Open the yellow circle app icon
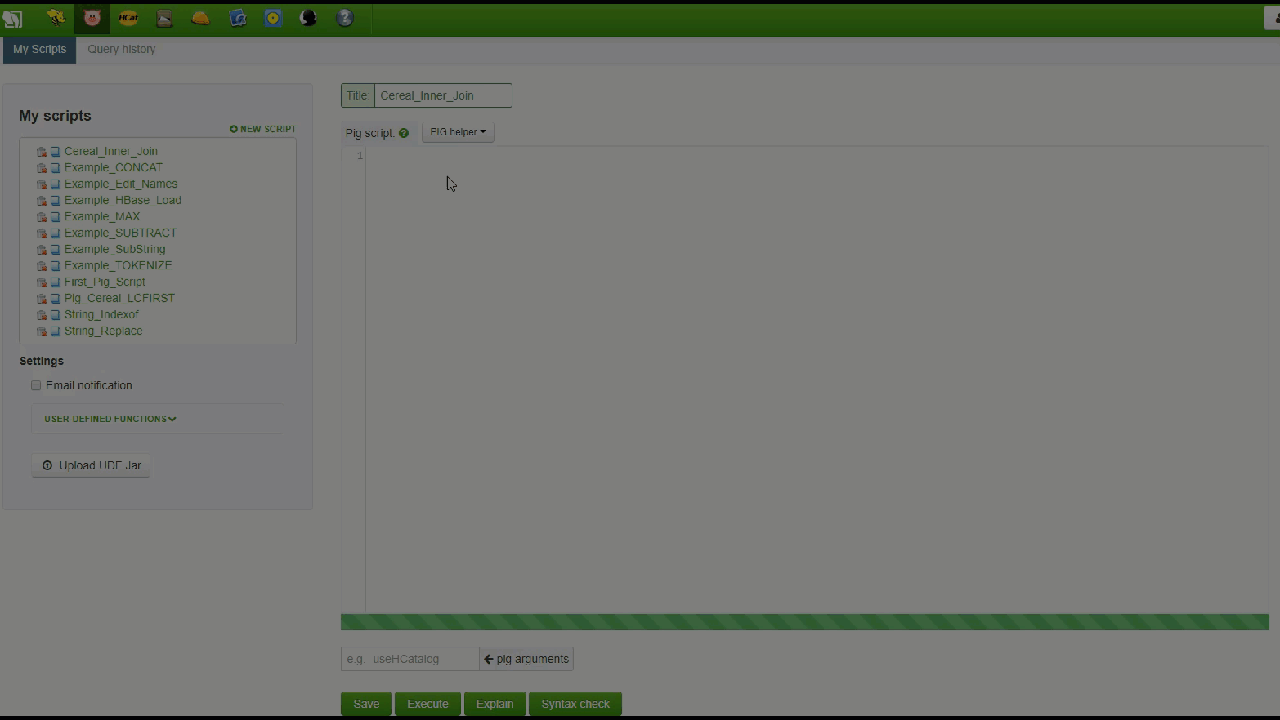 tap(273, 18)
